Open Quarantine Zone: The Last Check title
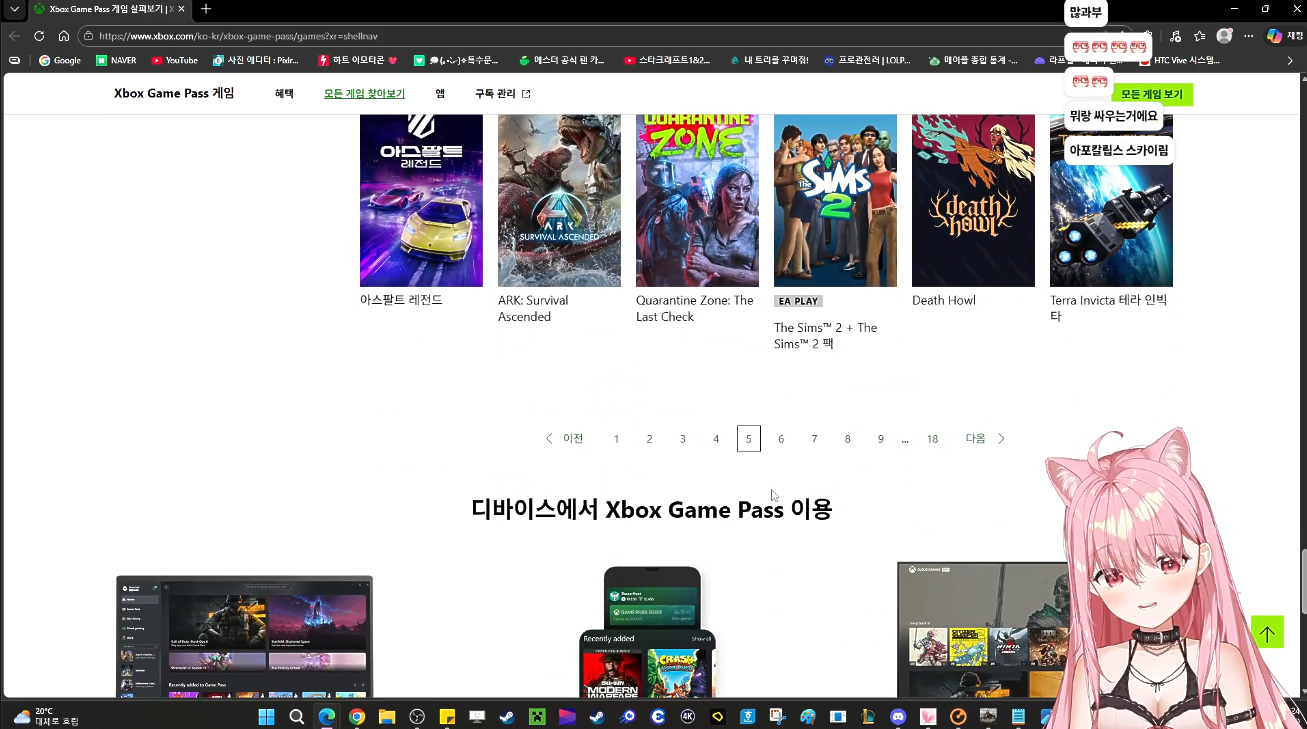This screenshot has height=729, width=1307. [695, 308]
